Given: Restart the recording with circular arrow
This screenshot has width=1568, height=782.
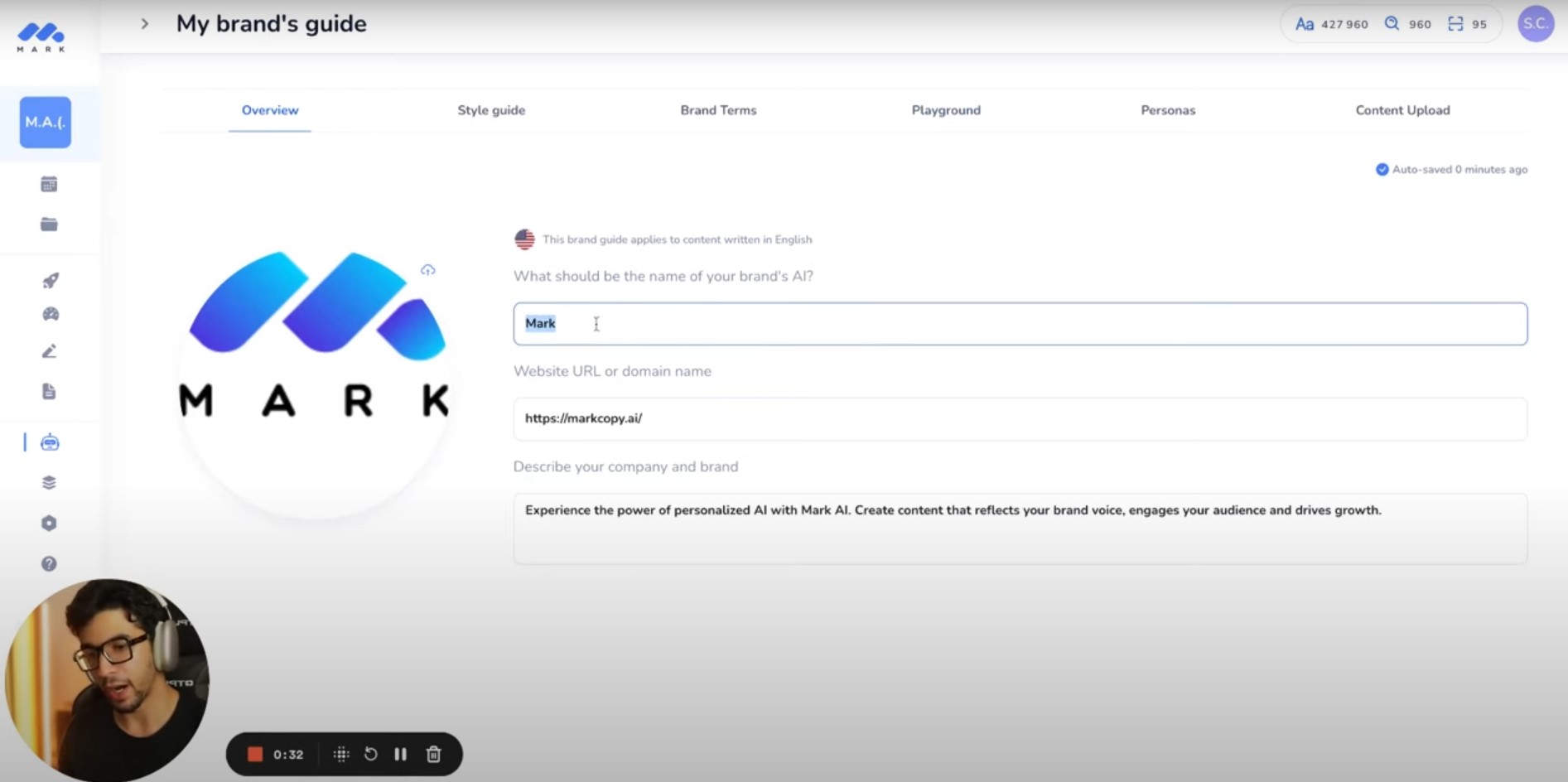Looking at the screenshot, I should point(371,754).
